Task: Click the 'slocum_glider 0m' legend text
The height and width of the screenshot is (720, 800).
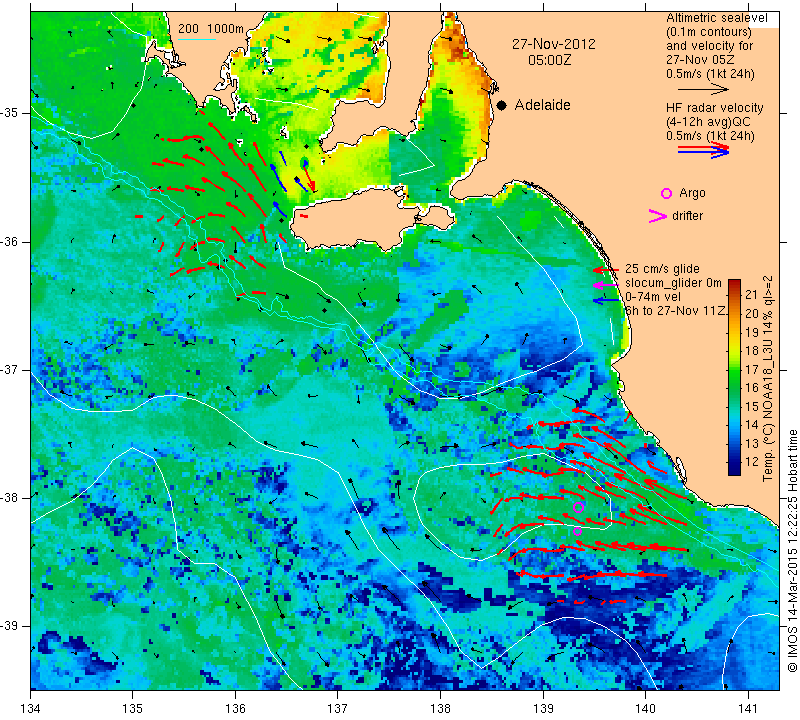Action: point(673,283)
